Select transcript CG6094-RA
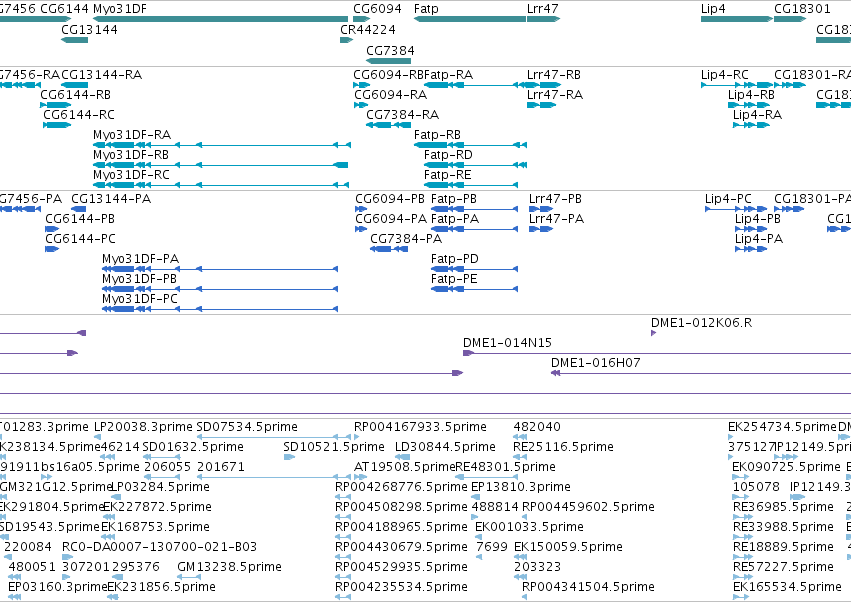 coord(391,94)
